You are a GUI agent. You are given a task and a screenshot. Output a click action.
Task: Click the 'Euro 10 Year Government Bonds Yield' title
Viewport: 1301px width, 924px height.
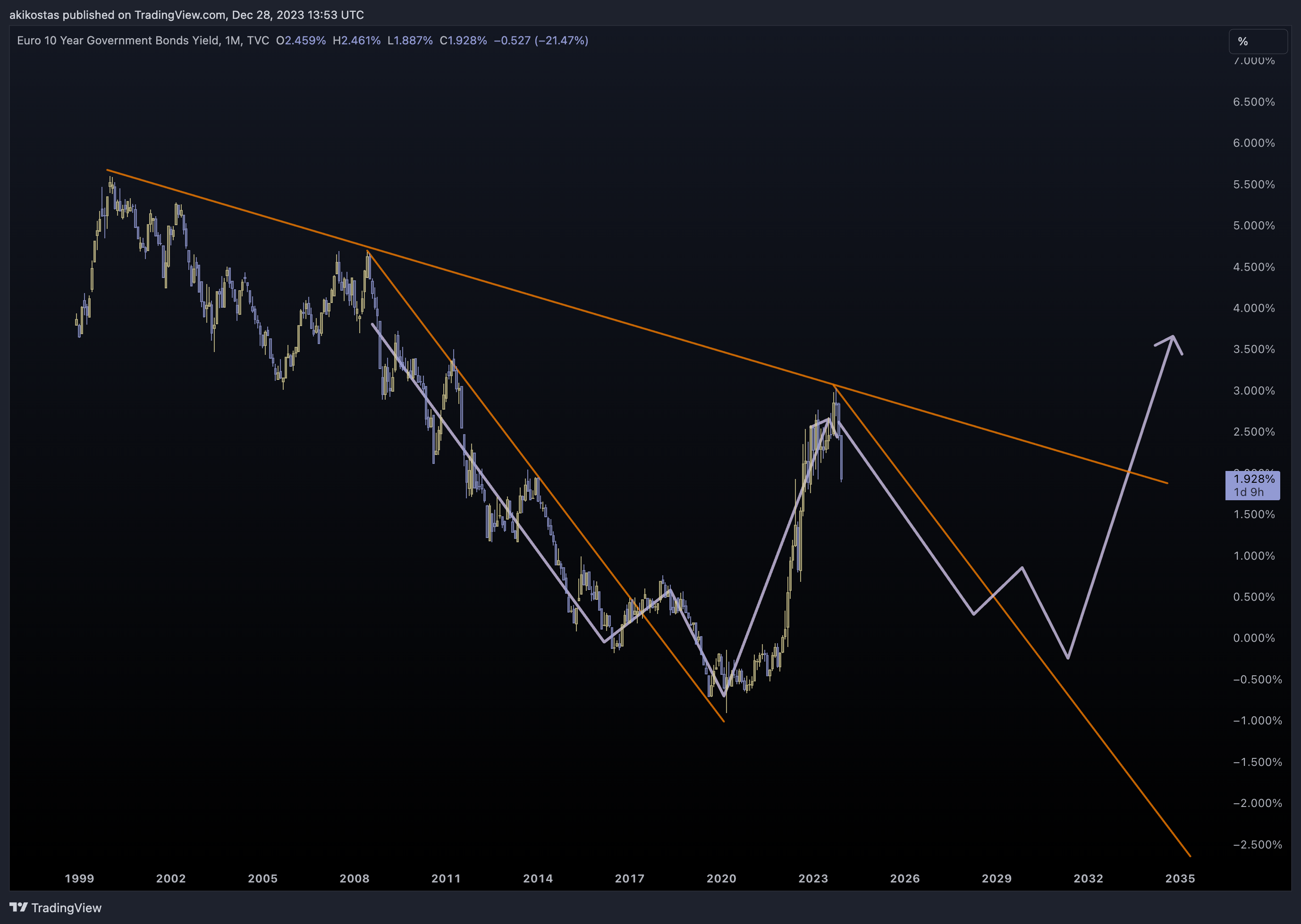[x=118, y=41]
